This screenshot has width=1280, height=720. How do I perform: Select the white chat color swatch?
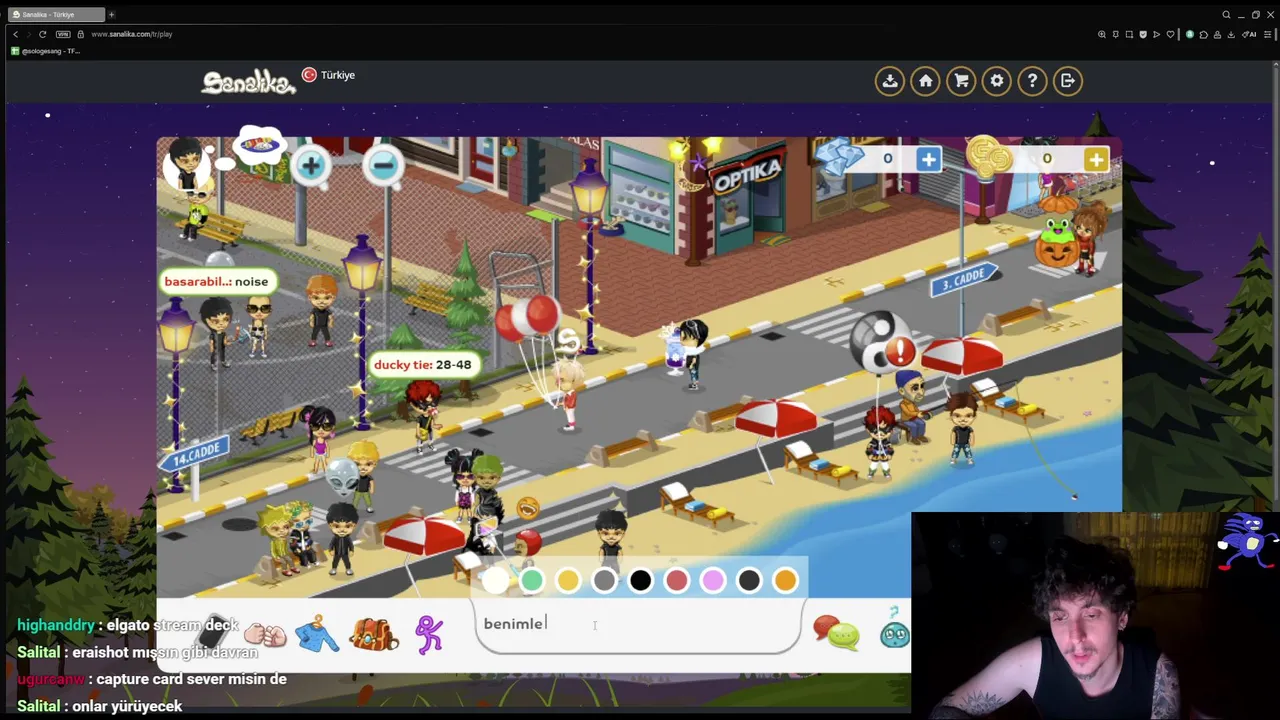click(496, 580)
